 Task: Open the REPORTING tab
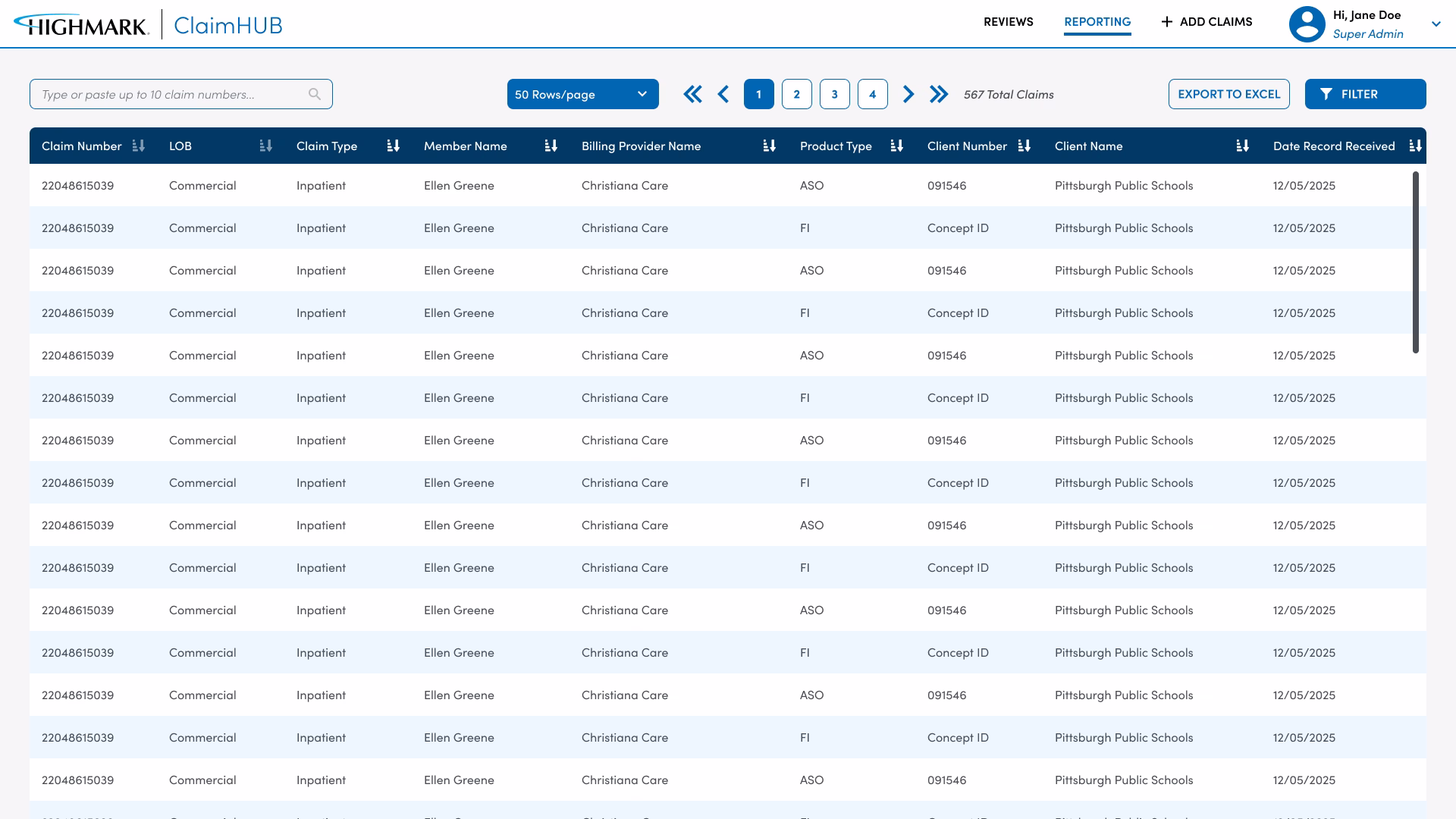[1097, 22]
